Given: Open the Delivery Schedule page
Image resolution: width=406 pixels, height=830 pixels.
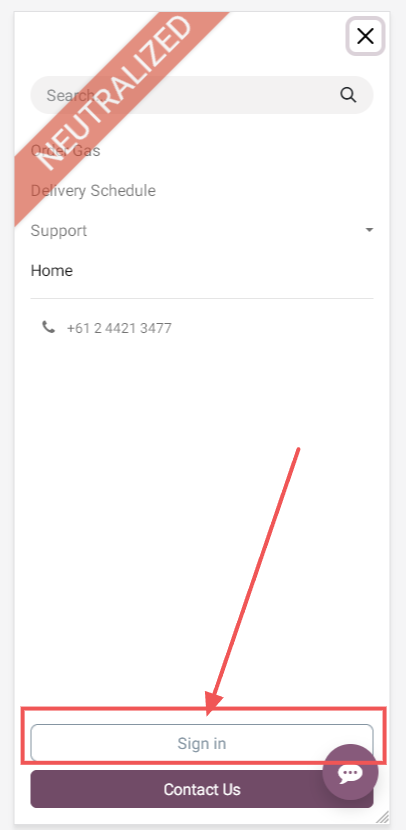Looking at the screenshot, I should (93, 191).
